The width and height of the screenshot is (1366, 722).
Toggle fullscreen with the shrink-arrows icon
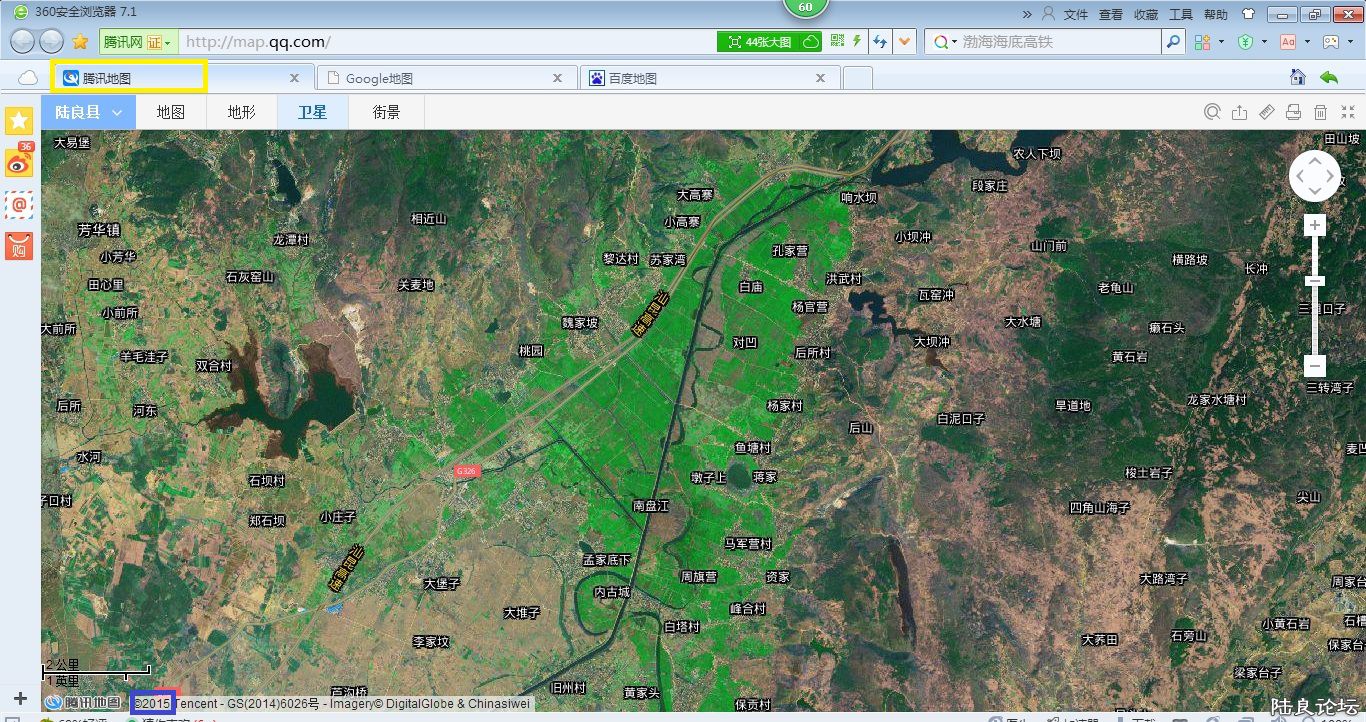tap(1347, 112)
